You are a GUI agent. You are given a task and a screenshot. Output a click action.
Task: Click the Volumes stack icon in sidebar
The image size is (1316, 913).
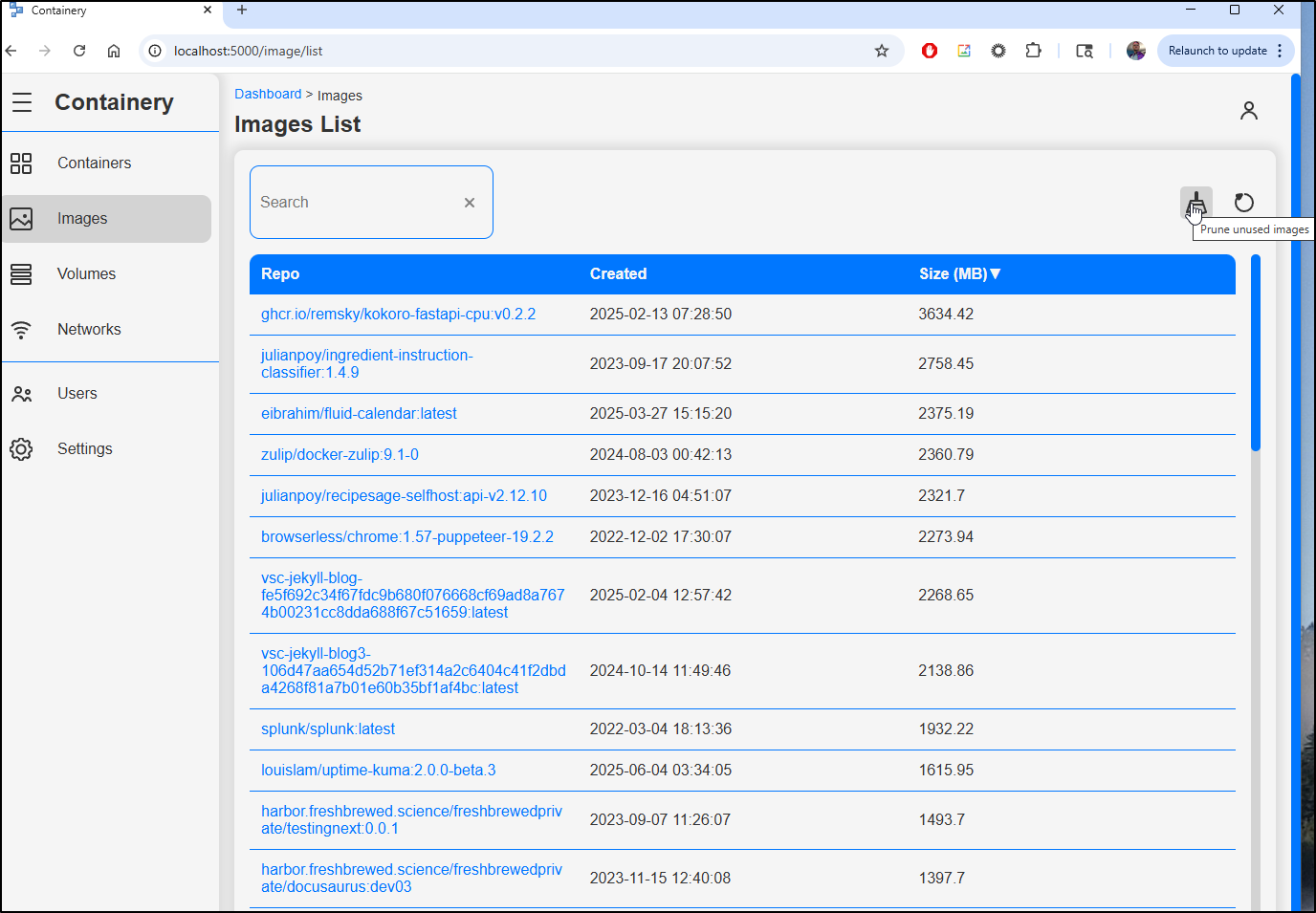pyautogui.click(x=21, y=274)
